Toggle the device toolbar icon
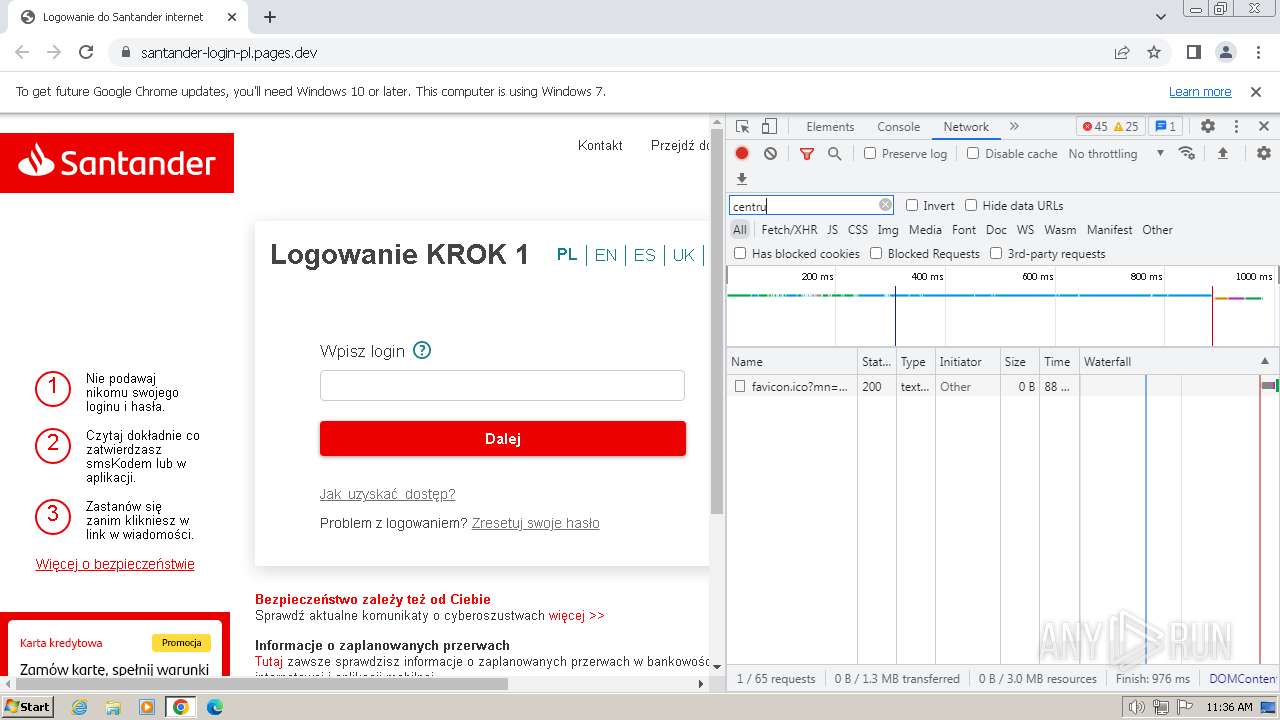The image size is (1280, 720). pos(769,127)
